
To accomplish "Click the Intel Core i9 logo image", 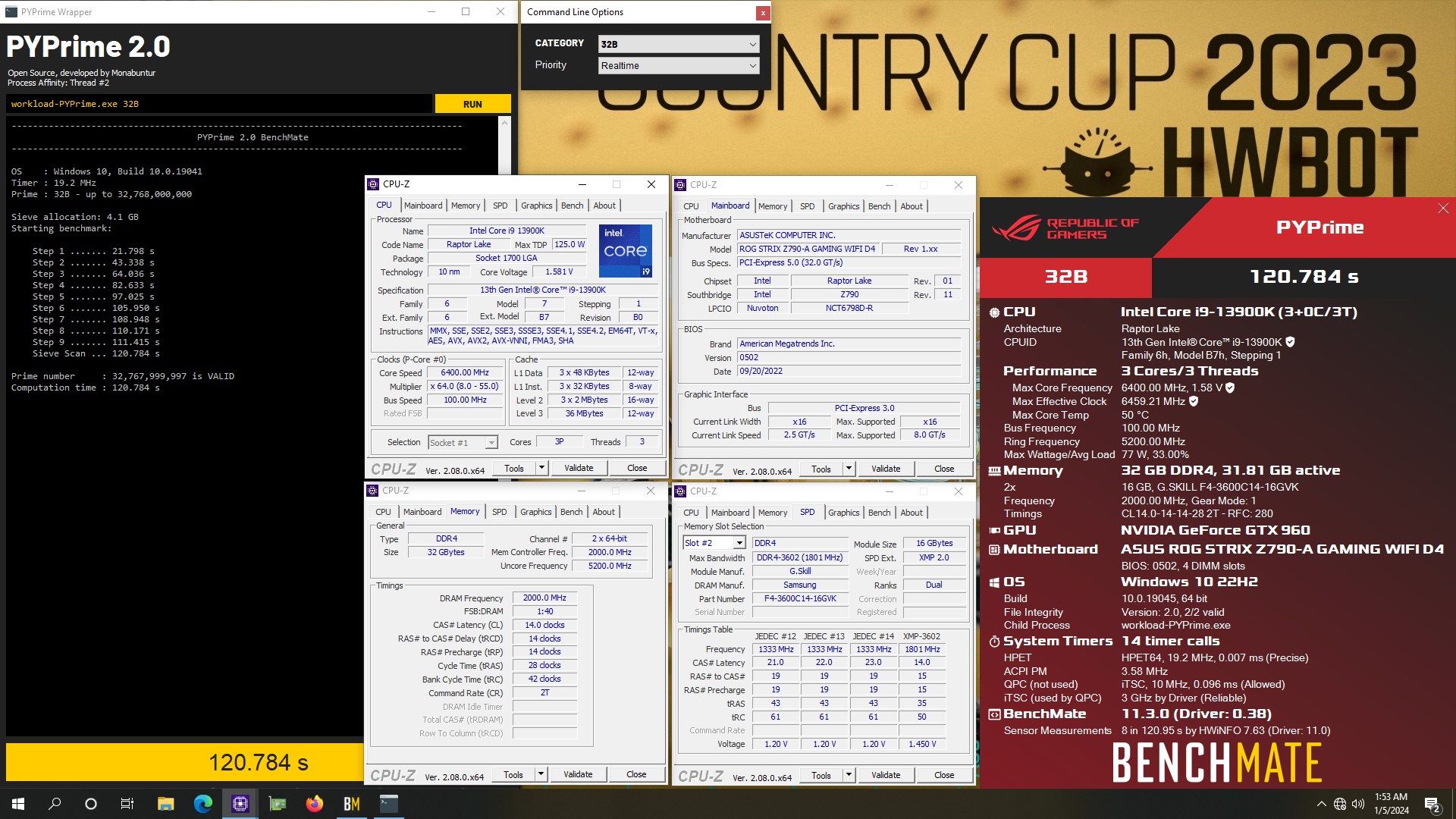I will click(626, 250).
